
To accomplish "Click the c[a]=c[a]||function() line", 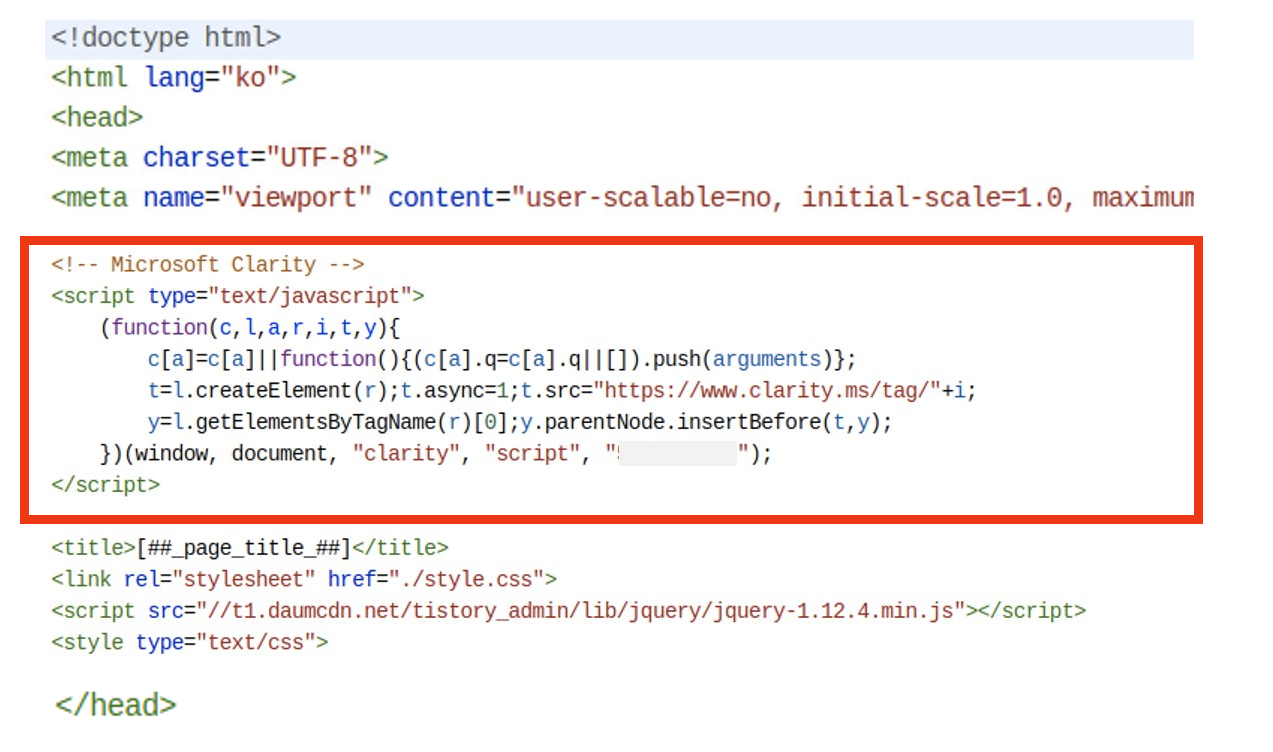I will pos(502,359).
